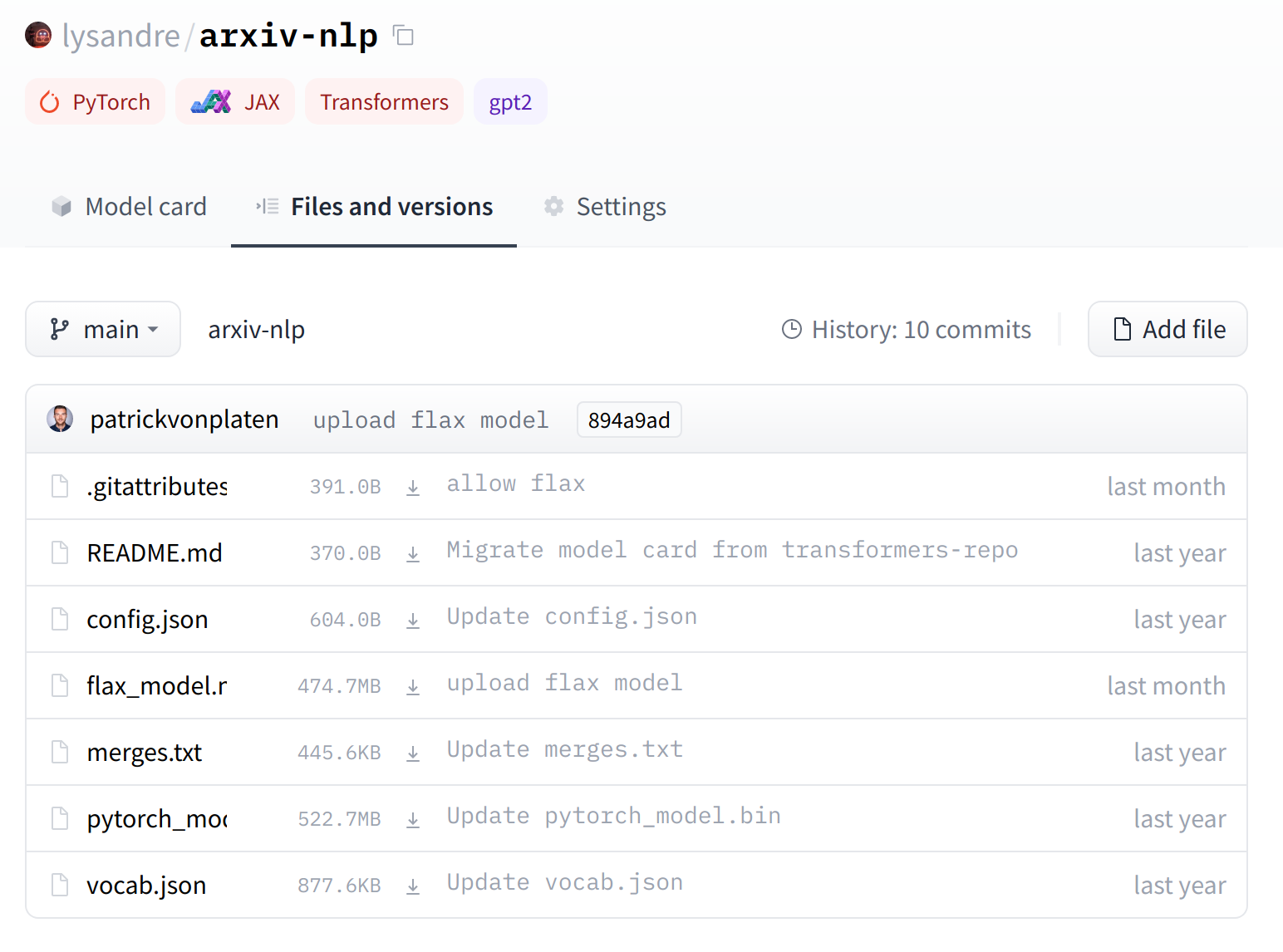Download config.json using its download icon
Viewport: 1283px width, 952px height.
tap(413, 621)
